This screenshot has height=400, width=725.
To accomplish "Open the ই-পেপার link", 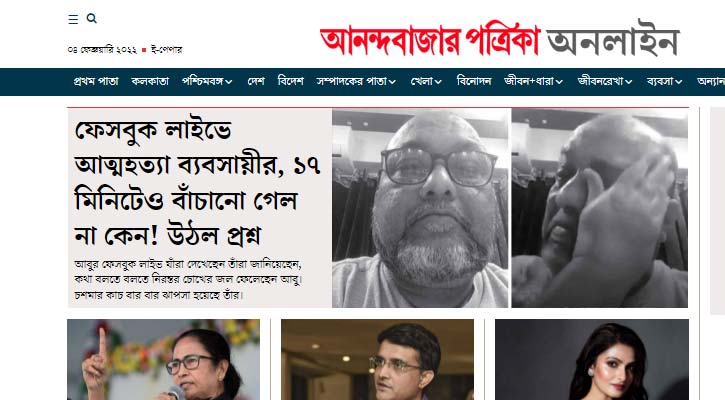I will (166, 49).
